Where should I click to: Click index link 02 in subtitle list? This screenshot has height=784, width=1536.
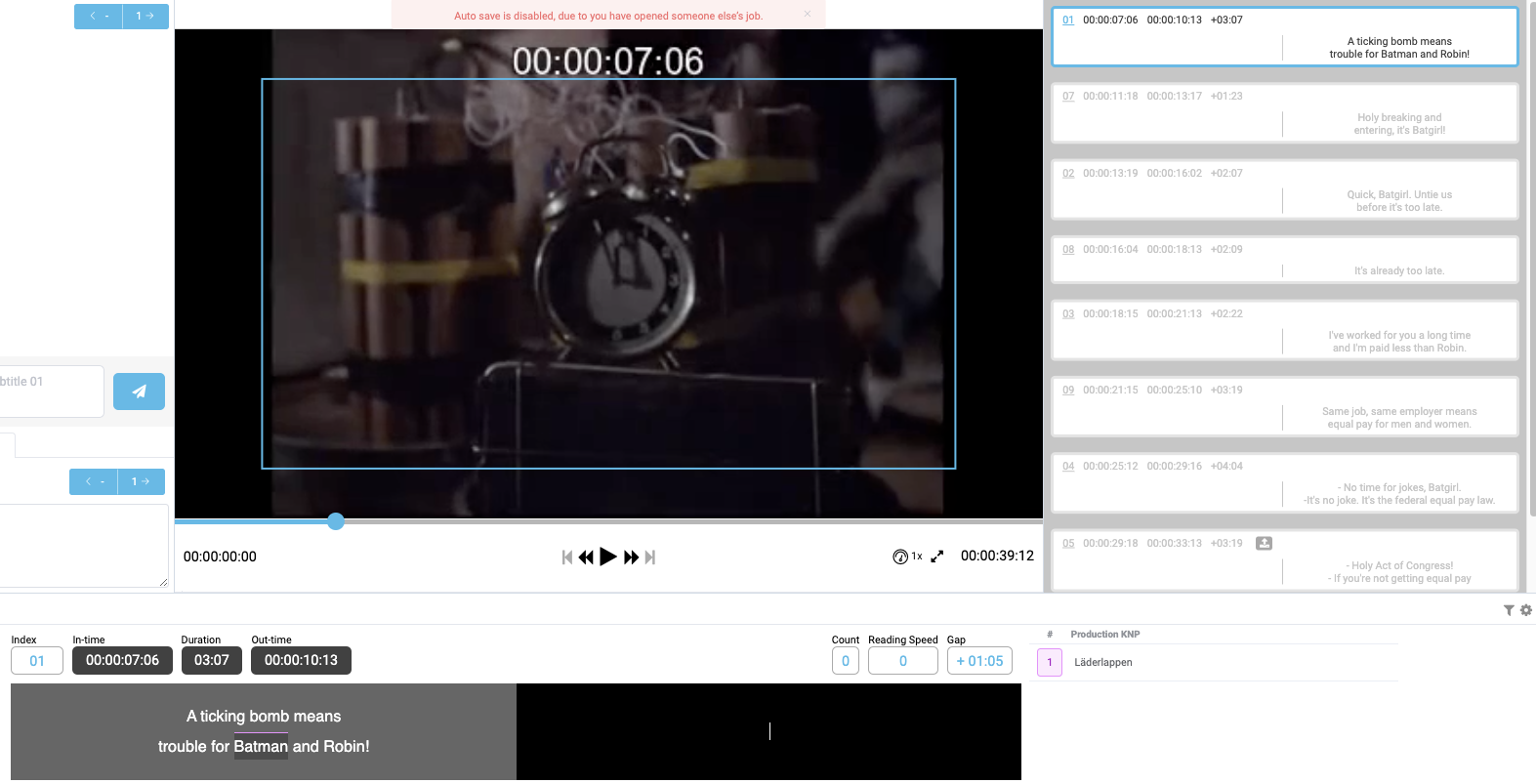[1068, 174]
